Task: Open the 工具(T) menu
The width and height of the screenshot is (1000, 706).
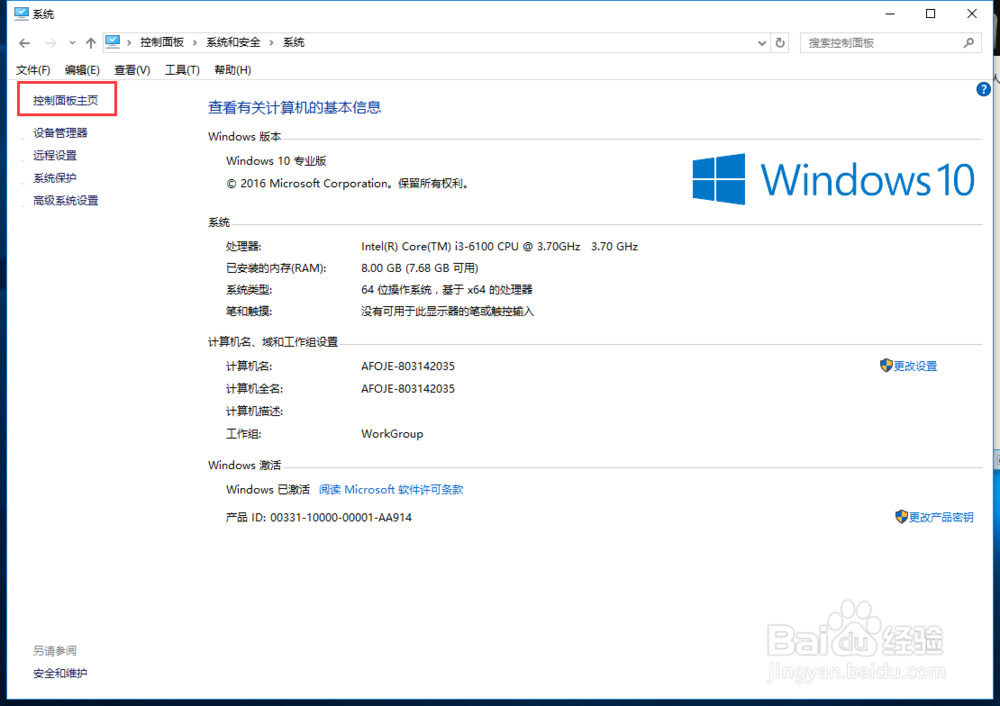Action: tap(180, 69)
